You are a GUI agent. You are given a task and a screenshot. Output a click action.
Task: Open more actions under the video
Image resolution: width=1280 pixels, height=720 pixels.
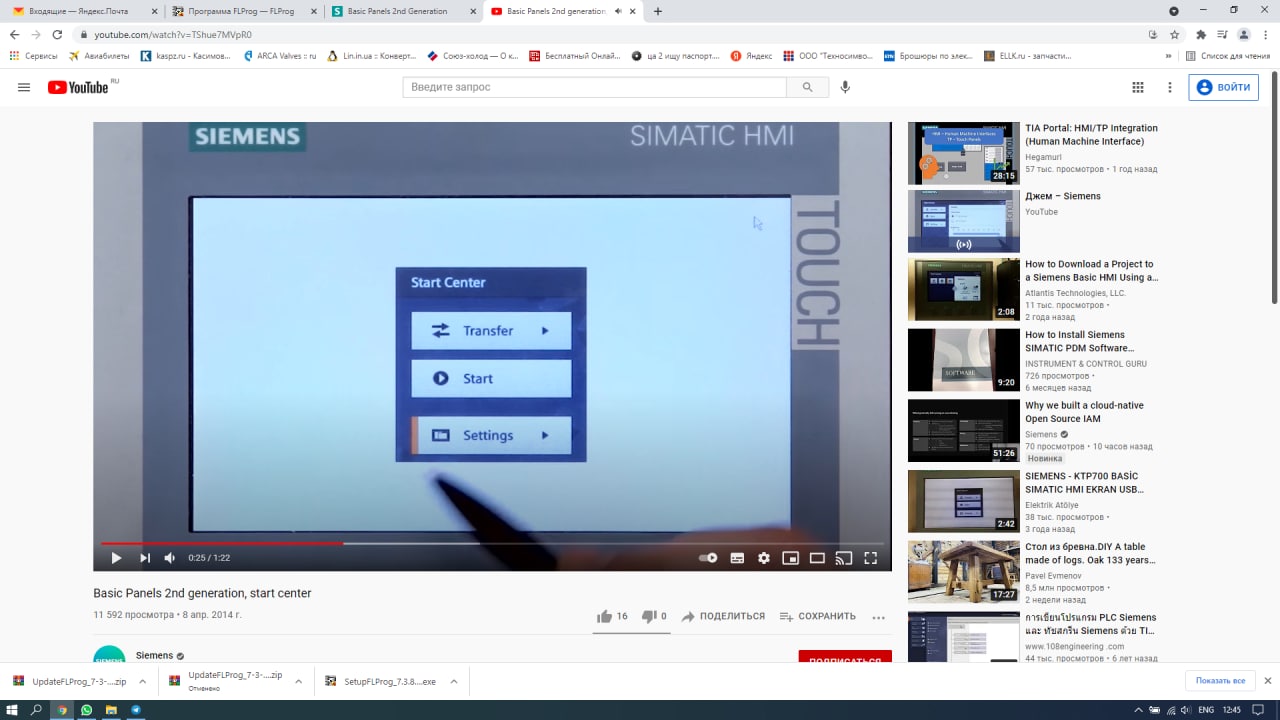point(879,617)
